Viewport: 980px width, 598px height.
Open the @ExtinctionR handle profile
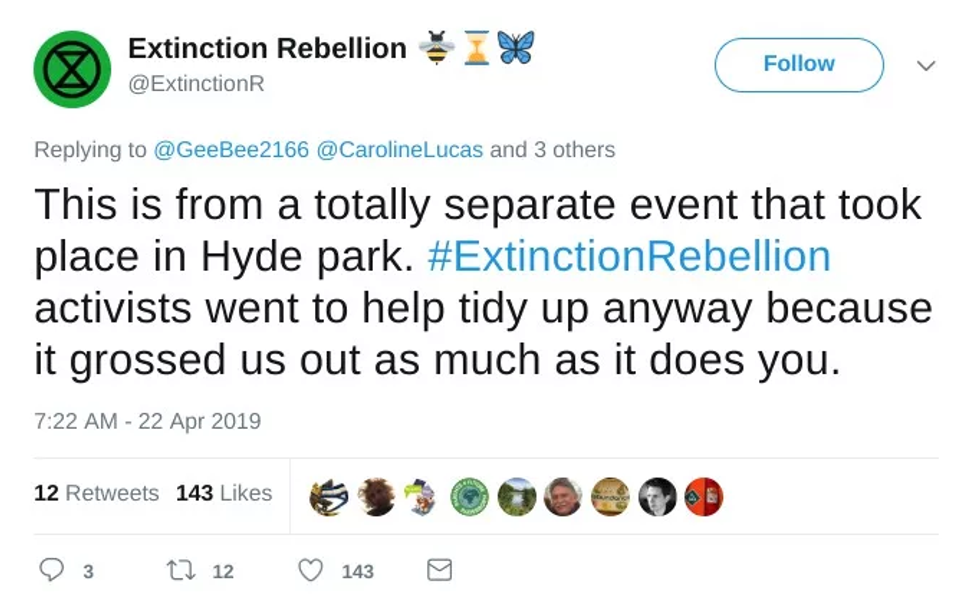pyautogui.click(x=196, y=84)
